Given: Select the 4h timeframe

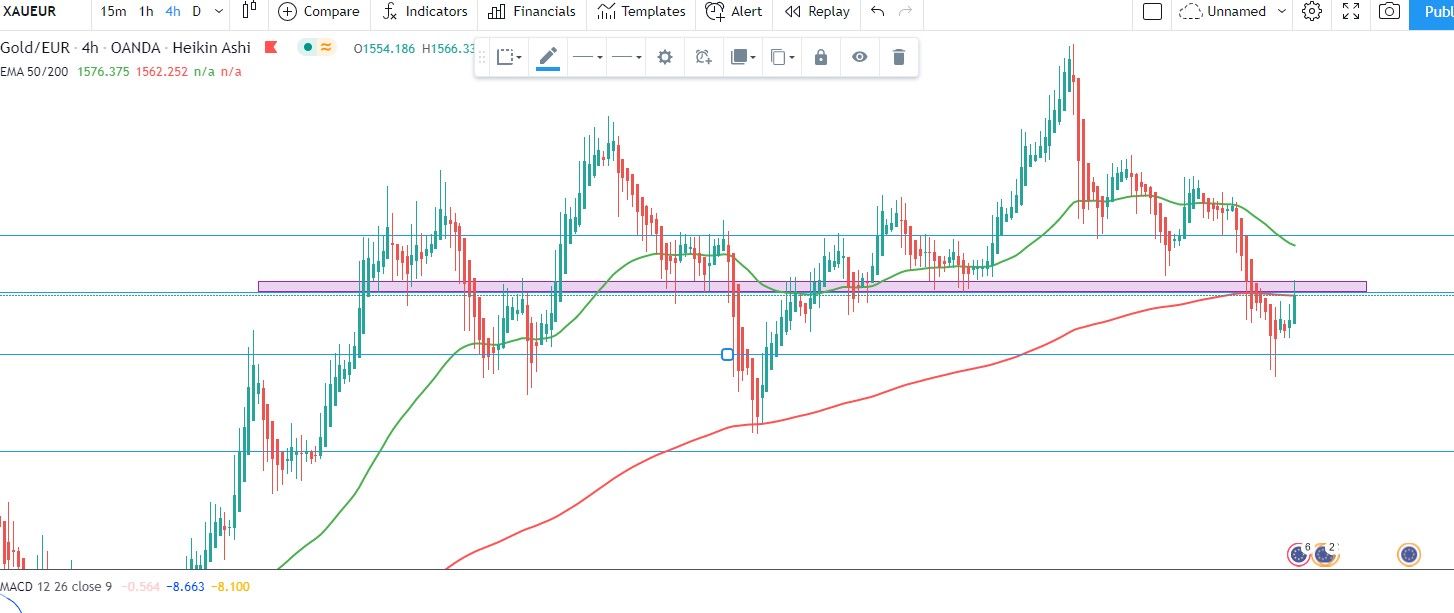Looking at the screenshot, I should 173,12.
